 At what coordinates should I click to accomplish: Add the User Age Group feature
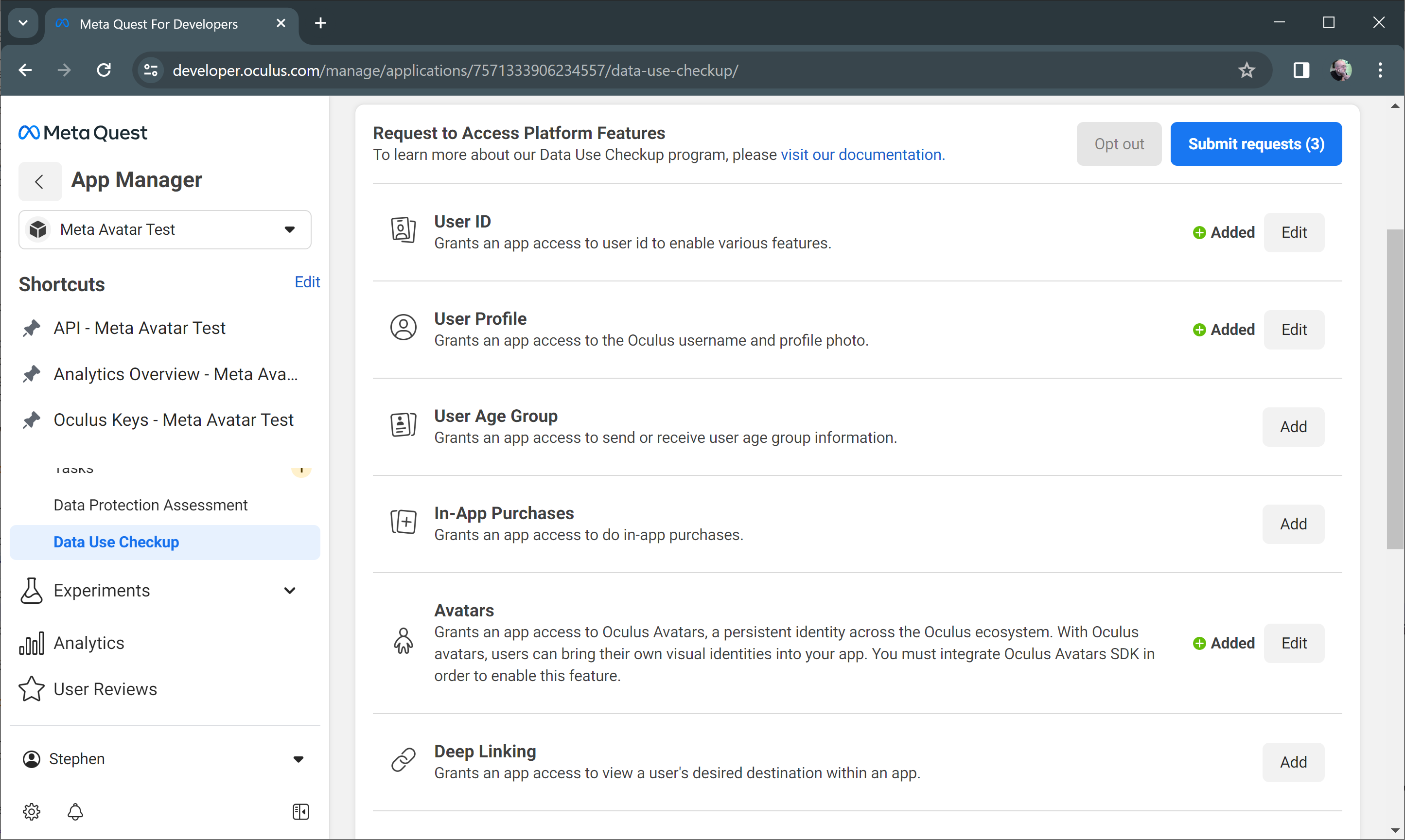1293,427
